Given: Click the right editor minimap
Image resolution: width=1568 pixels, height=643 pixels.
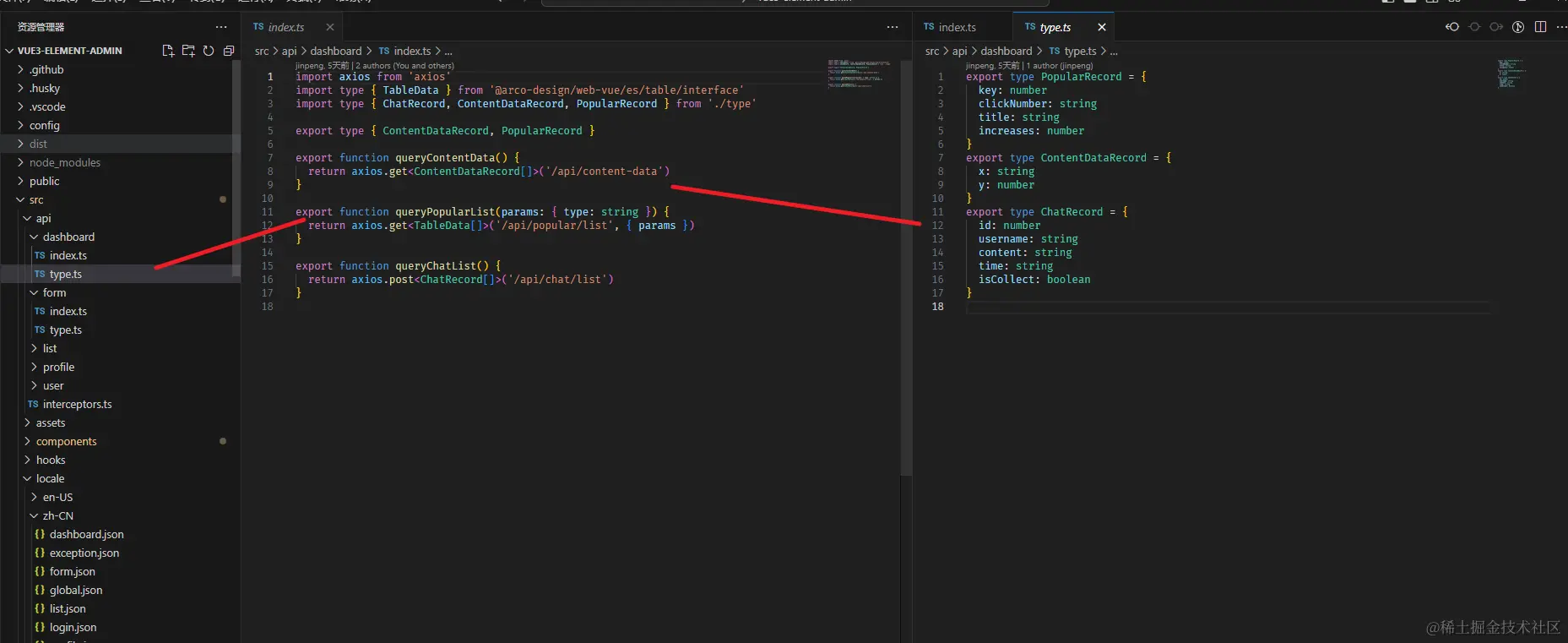Looking at the screenshot, I should 1511,74.
